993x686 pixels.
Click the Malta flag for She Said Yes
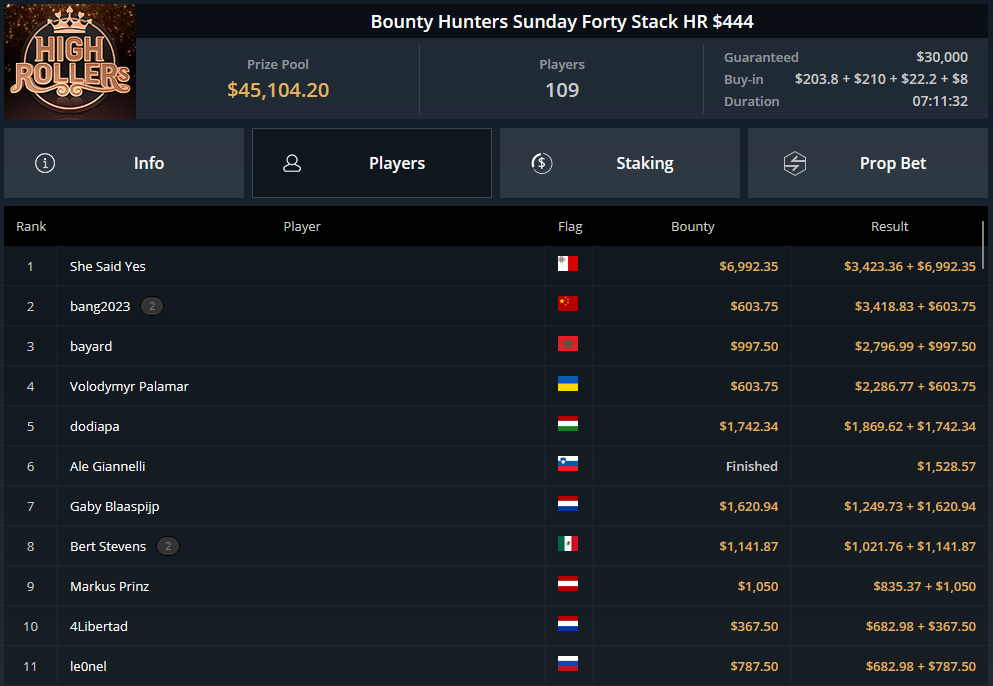[567, 264]
